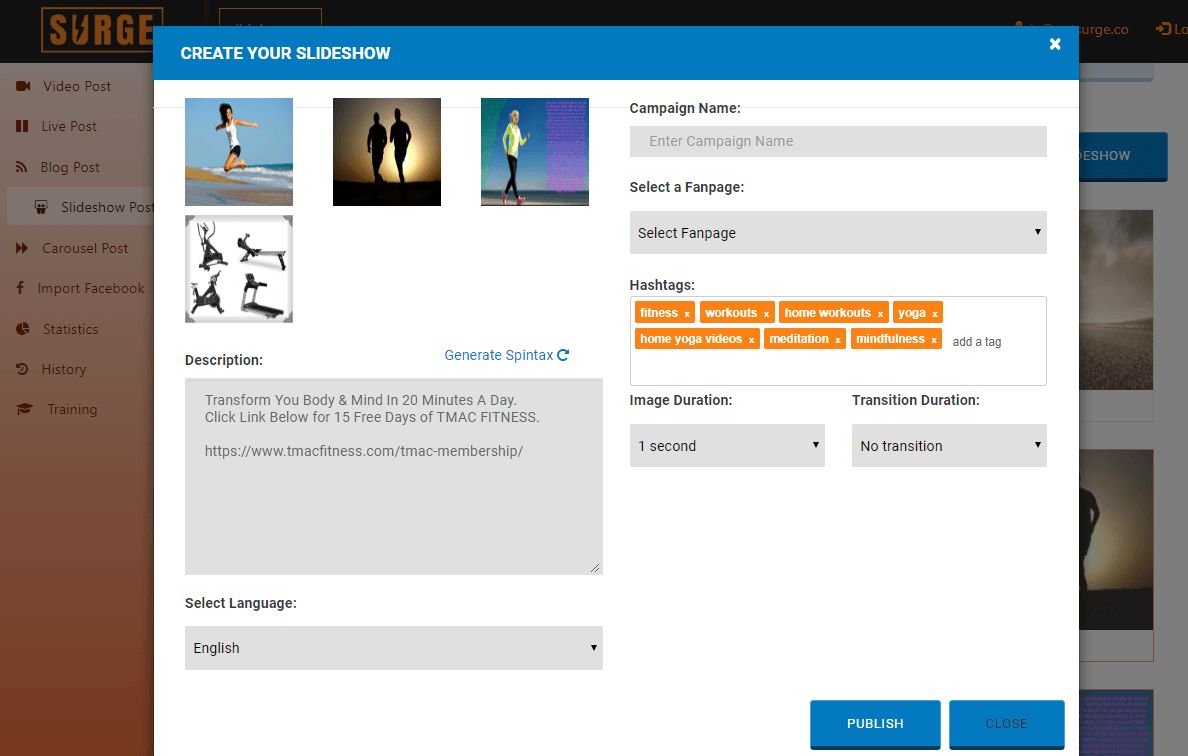Remove the yoga hashtag

tap(935, 314)
